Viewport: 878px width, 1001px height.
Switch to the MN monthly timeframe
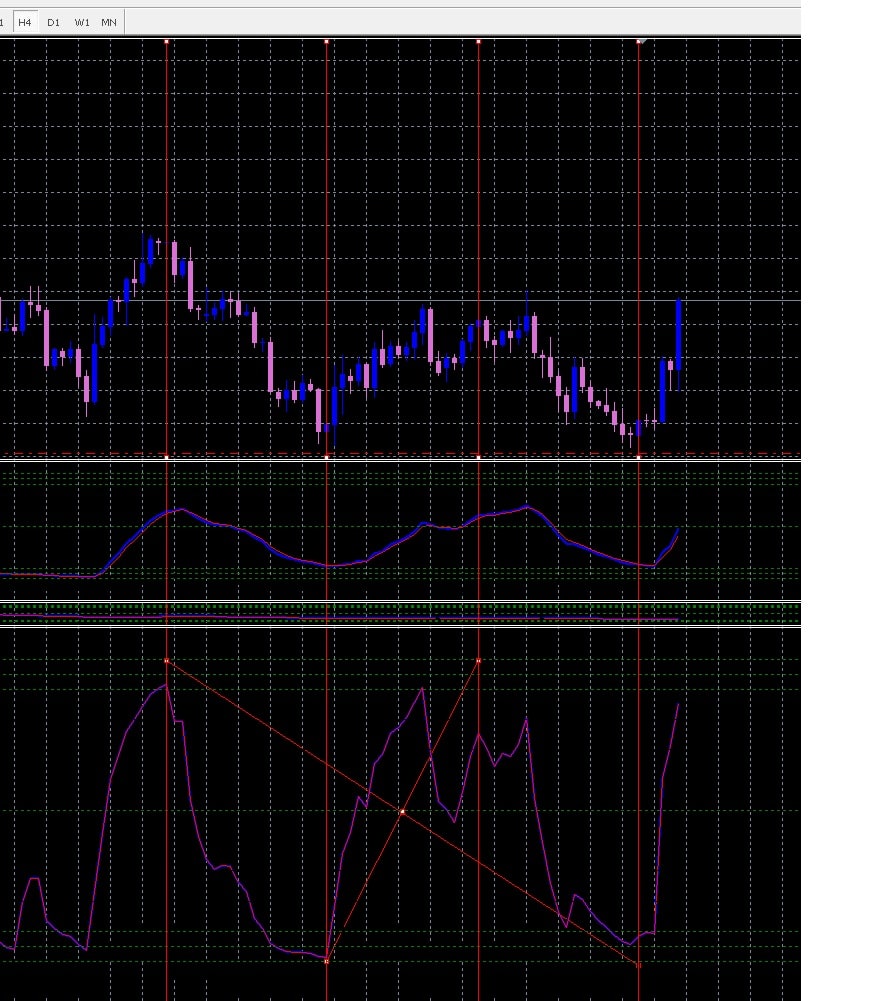pos(109,22)
